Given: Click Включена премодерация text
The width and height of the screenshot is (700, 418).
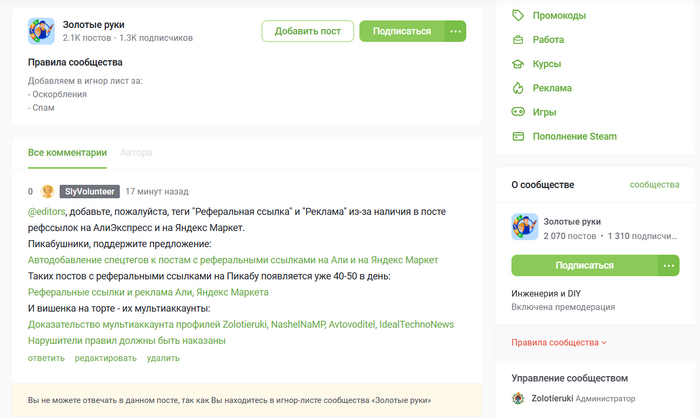Looking at the screenshot, I should [x=563, y=307].
